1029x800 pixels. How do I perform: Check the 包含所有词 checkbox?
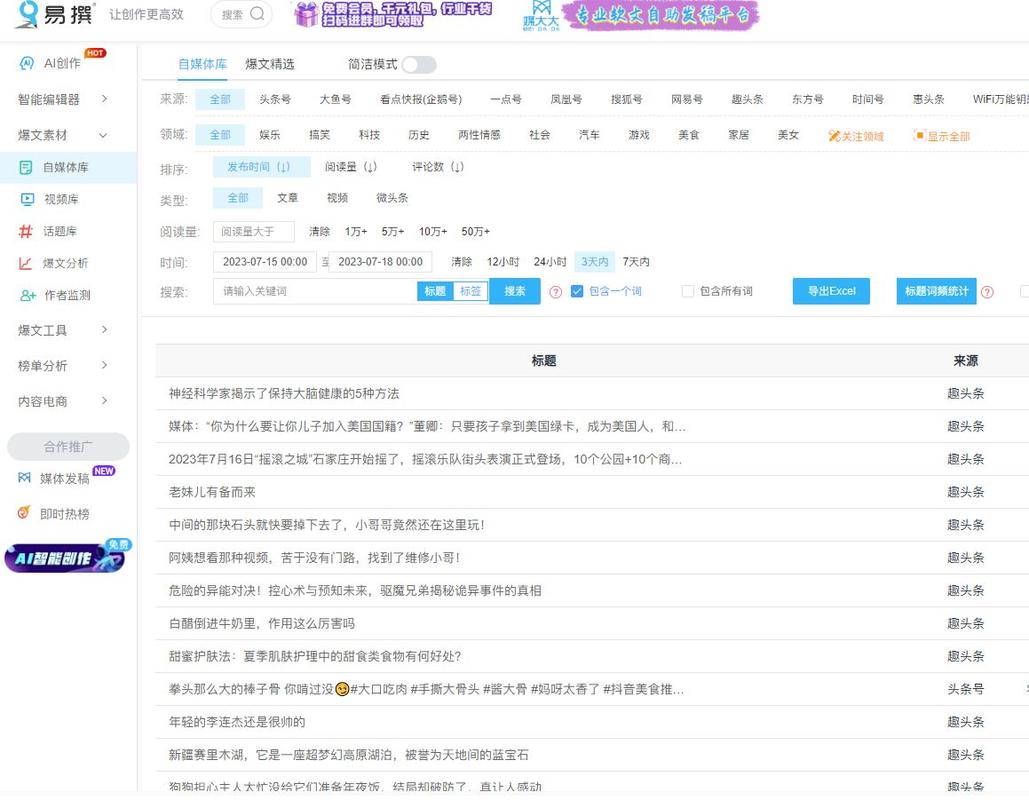click(688, 291)
